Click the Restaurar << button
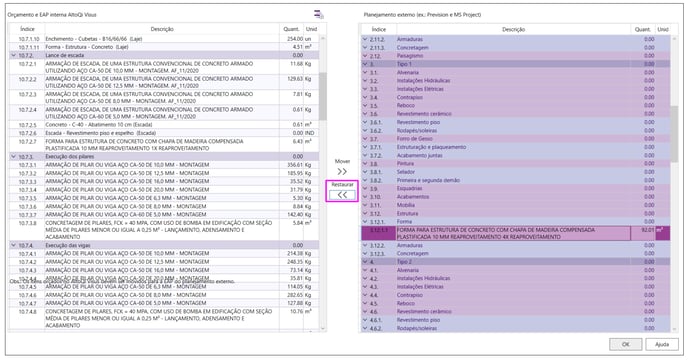The height and width of the screenshot is (360, 688). [x=342, y=195]
